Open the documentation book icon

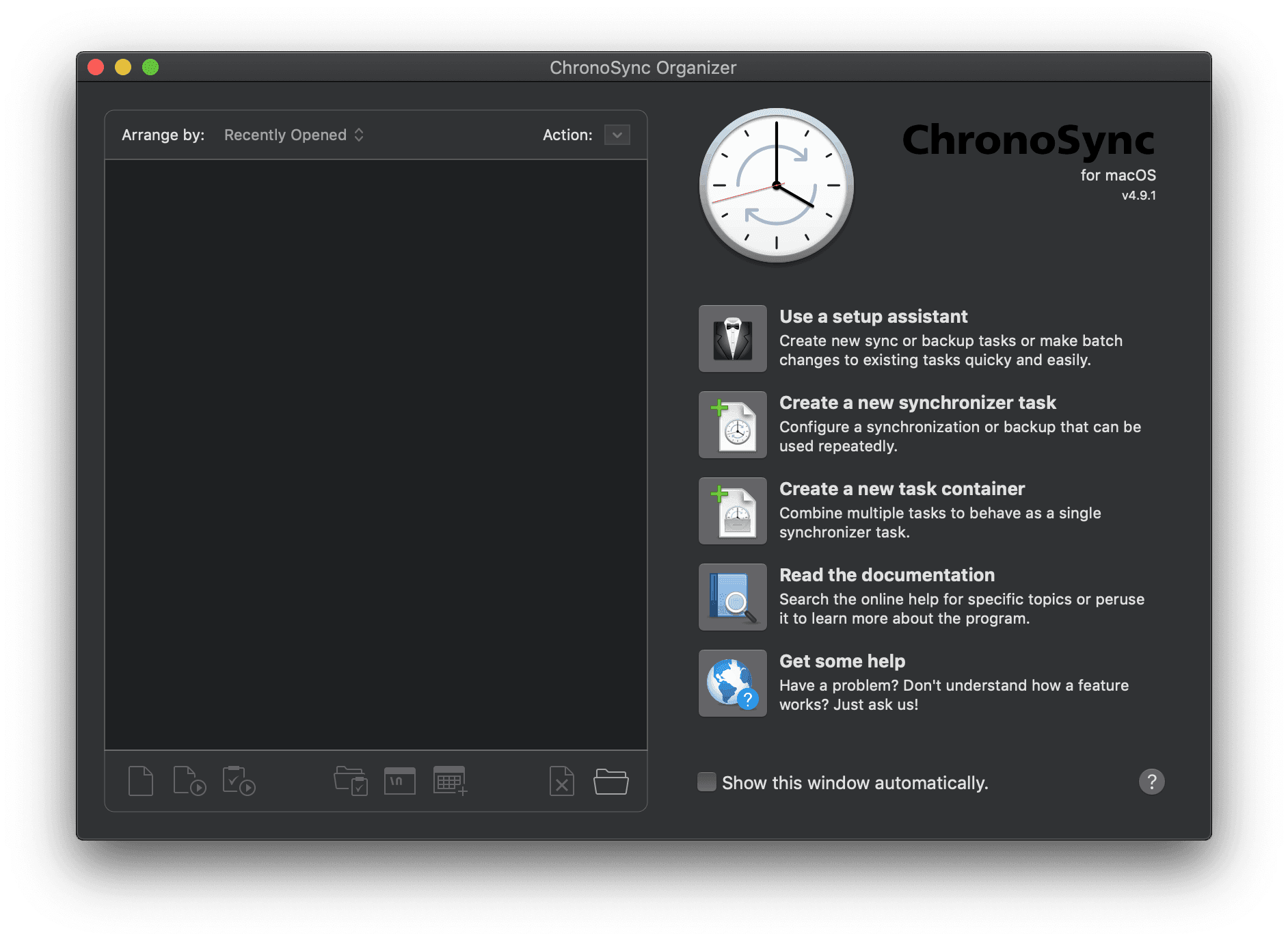(x=733, y=597)
